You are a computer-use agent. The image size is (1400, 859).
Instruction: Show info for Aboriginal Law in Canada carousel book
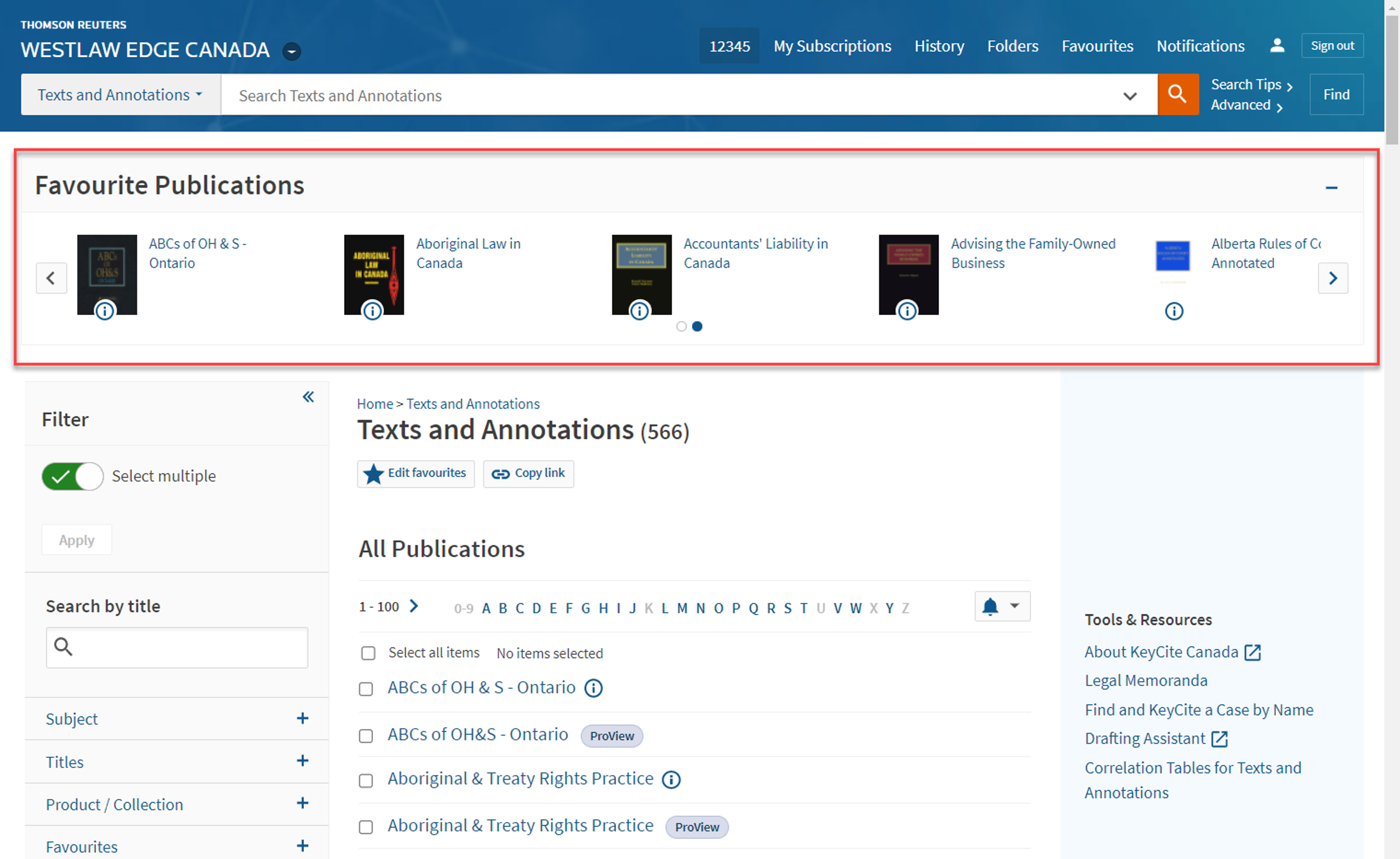[372, 311]
